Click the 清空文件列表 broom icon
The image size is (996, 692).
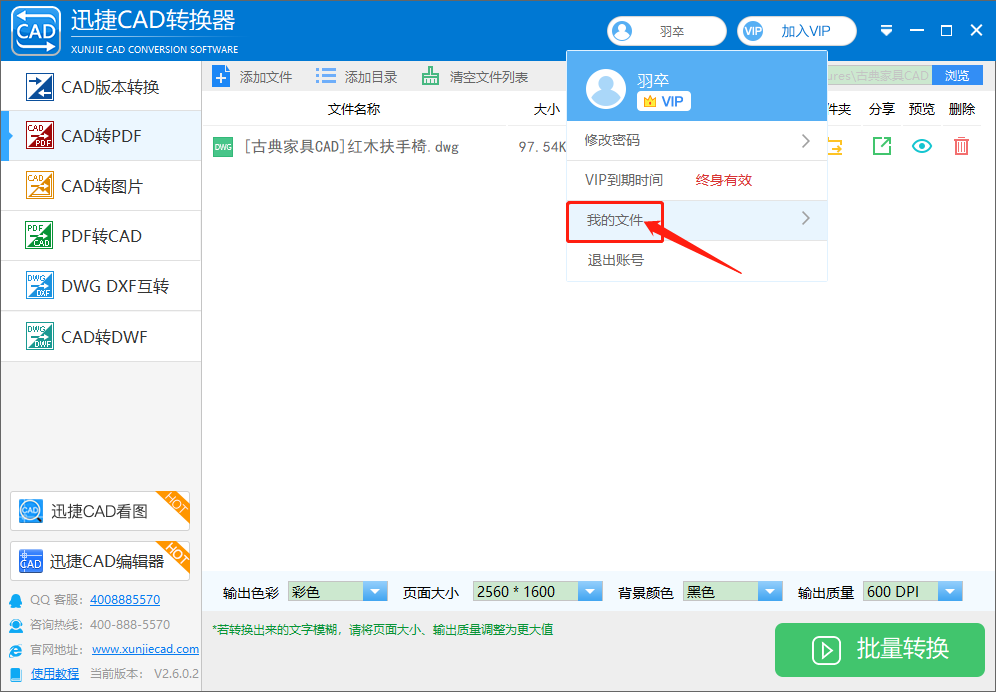431,76
